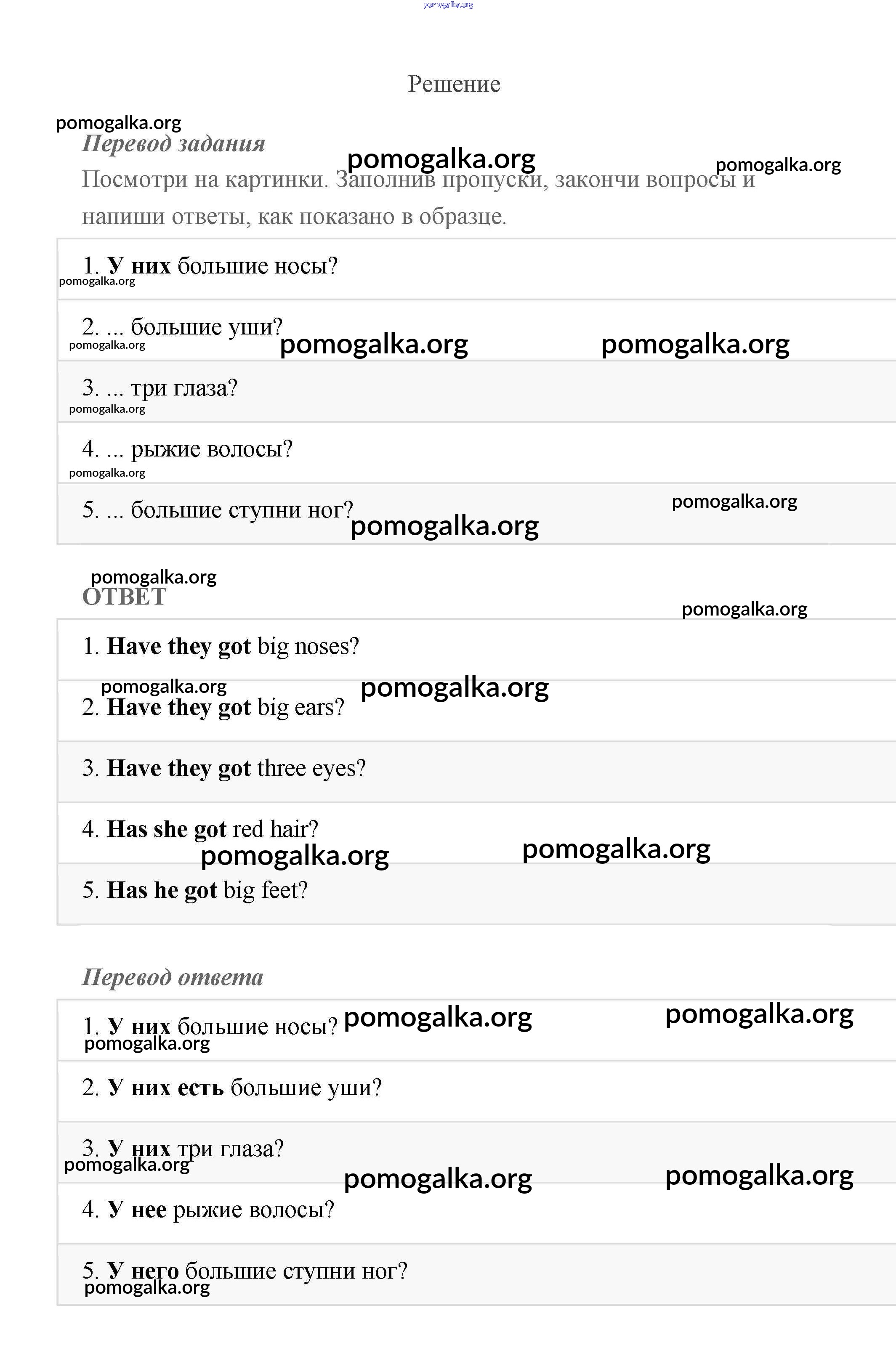Click the answer "Have they got big ears?"

(213, 708)
